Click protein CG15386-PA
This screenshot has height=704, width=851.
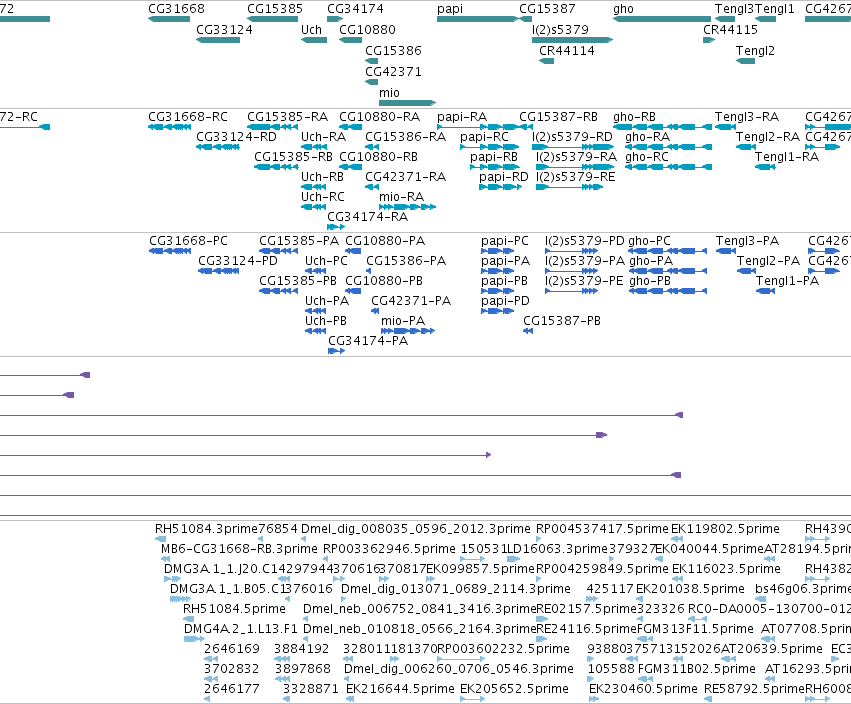coord(406,261)
